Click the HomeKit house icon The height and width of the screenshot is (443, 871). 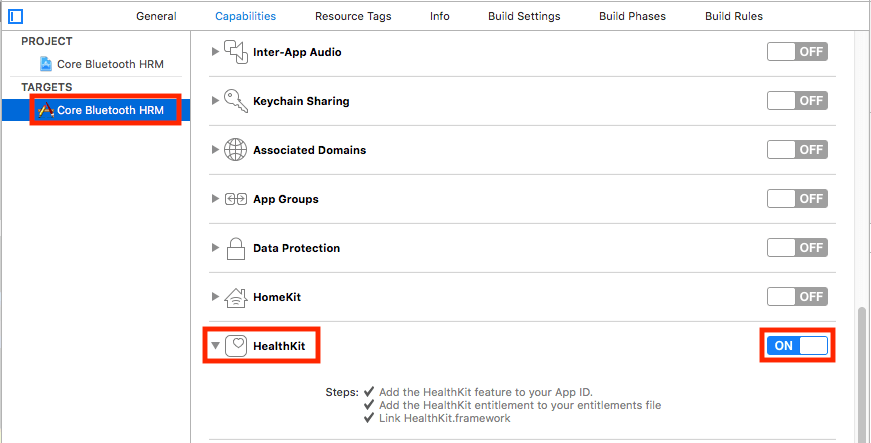235,297
